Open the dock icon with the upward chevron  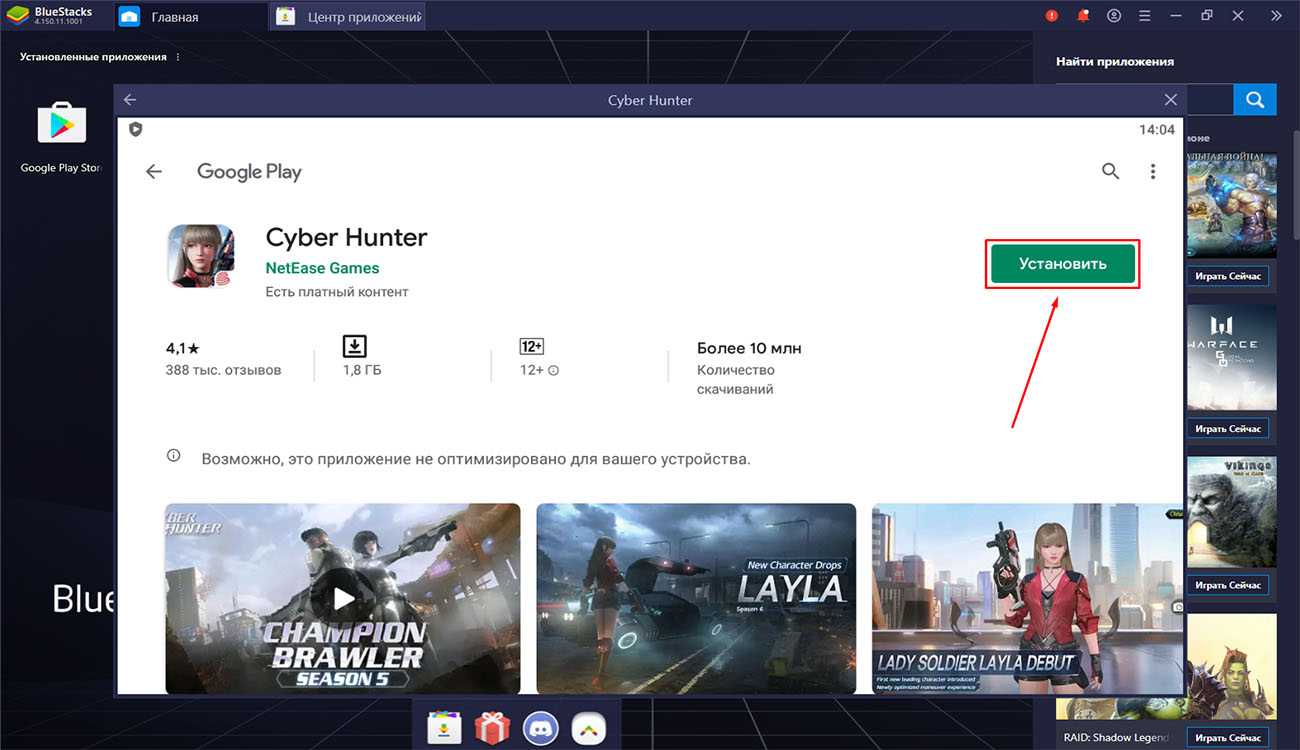click(x=589, y=728)
